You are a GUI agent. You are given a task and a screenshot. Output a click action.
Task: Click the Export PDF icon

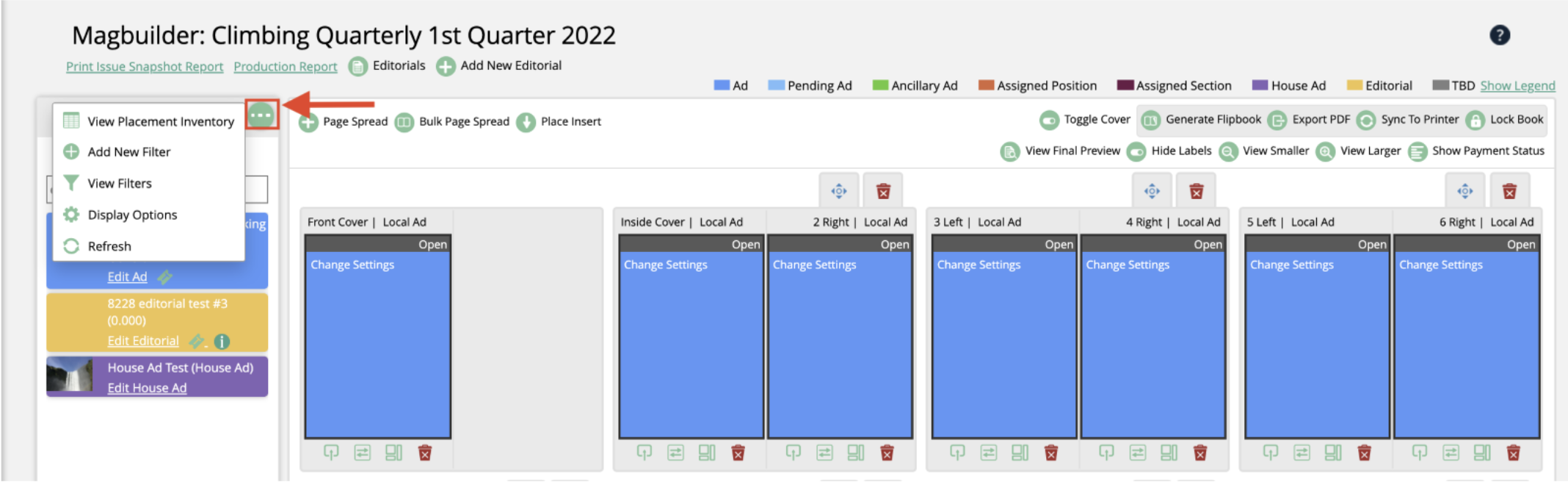click(x=1277, y=120)
